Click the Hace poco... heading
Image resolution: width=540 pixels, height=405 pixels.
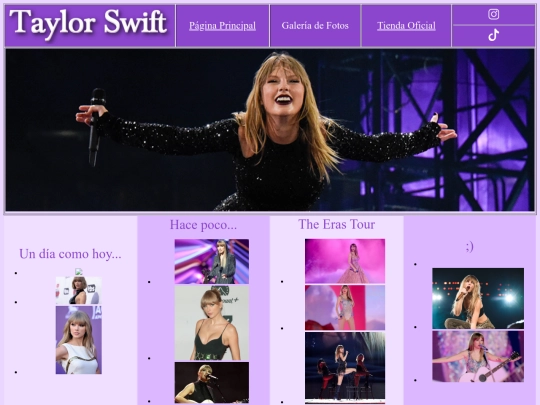(203, 225)
